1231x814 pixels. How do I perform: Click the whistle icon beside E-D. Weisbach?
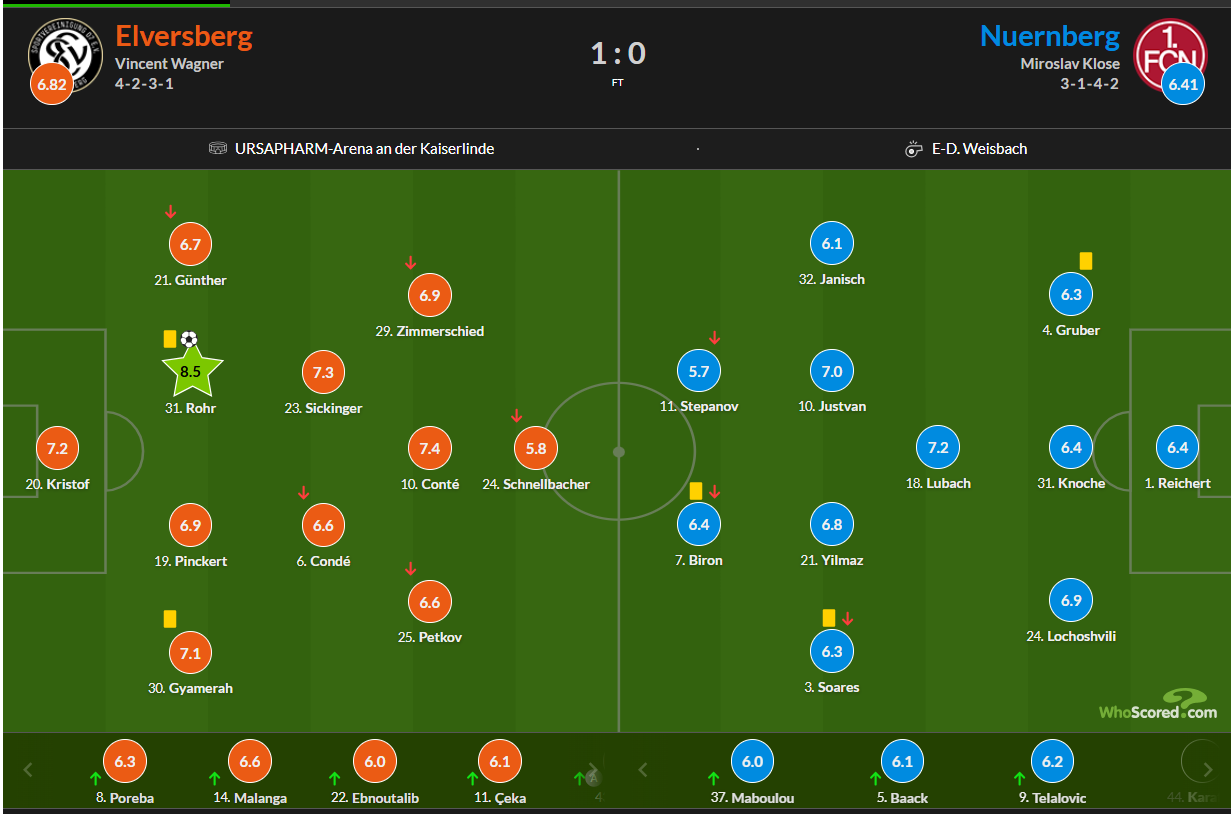pyautogui.click(x=913, y=149)
